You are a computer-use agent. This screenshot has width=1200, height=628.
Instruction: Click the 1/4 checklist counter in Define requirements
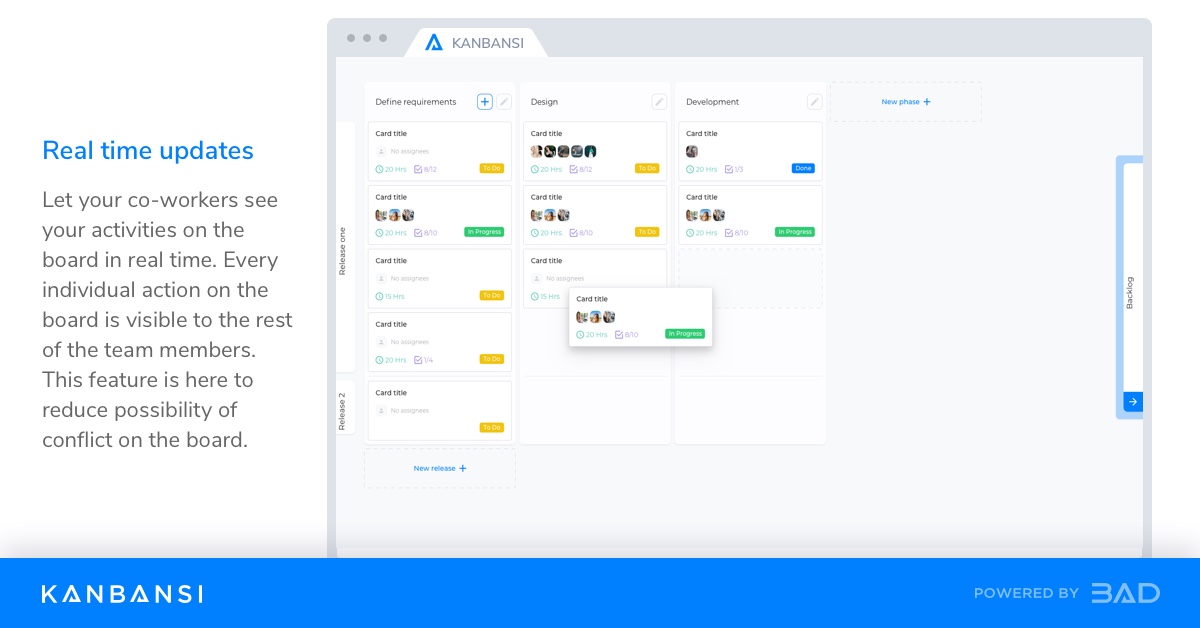tap(424, 360)
